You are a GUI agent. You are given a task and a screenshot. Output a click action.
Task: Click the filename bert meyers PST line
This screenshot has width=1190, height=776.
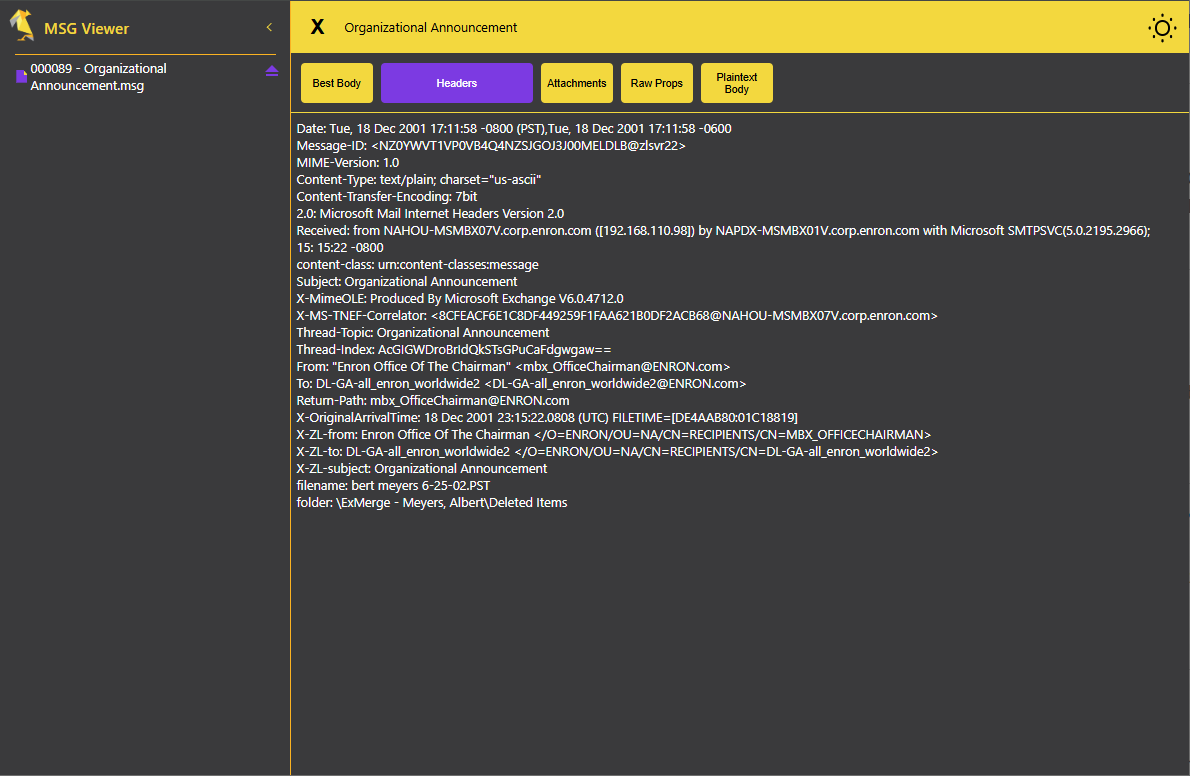(x=393, y=486)
